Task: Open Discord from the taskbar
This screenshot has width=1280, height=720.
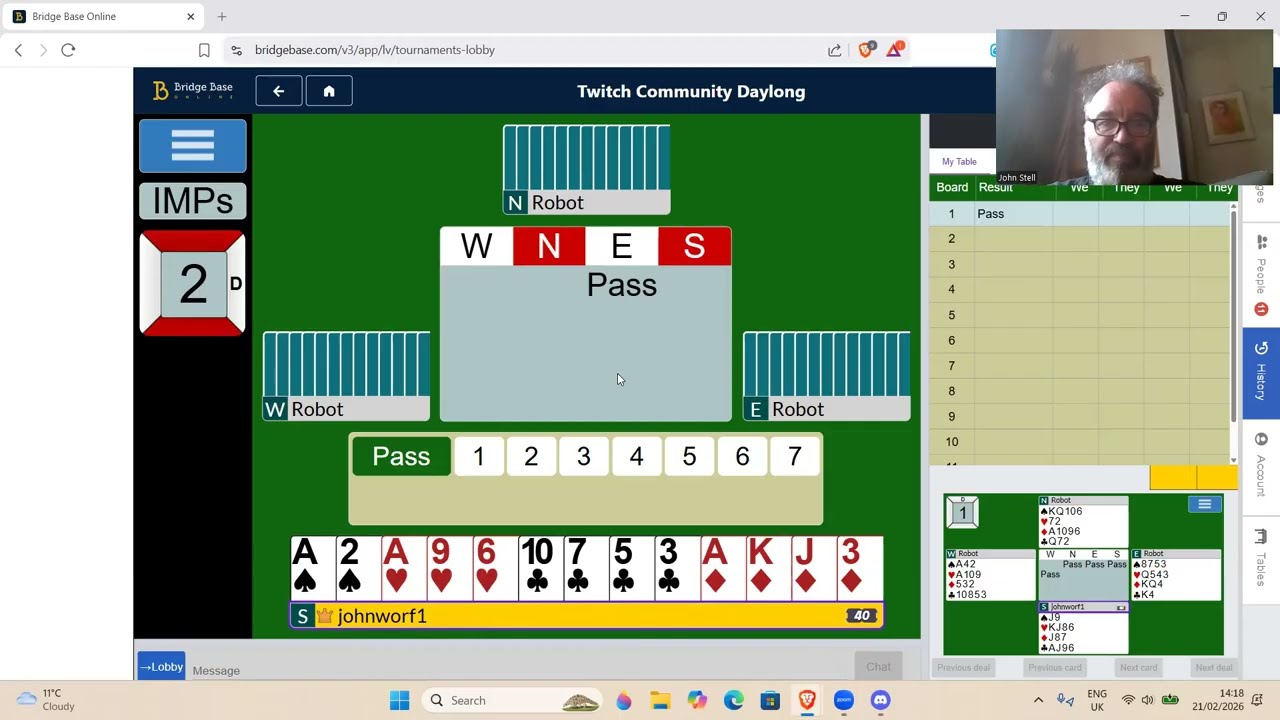Action: coord(880,700)
